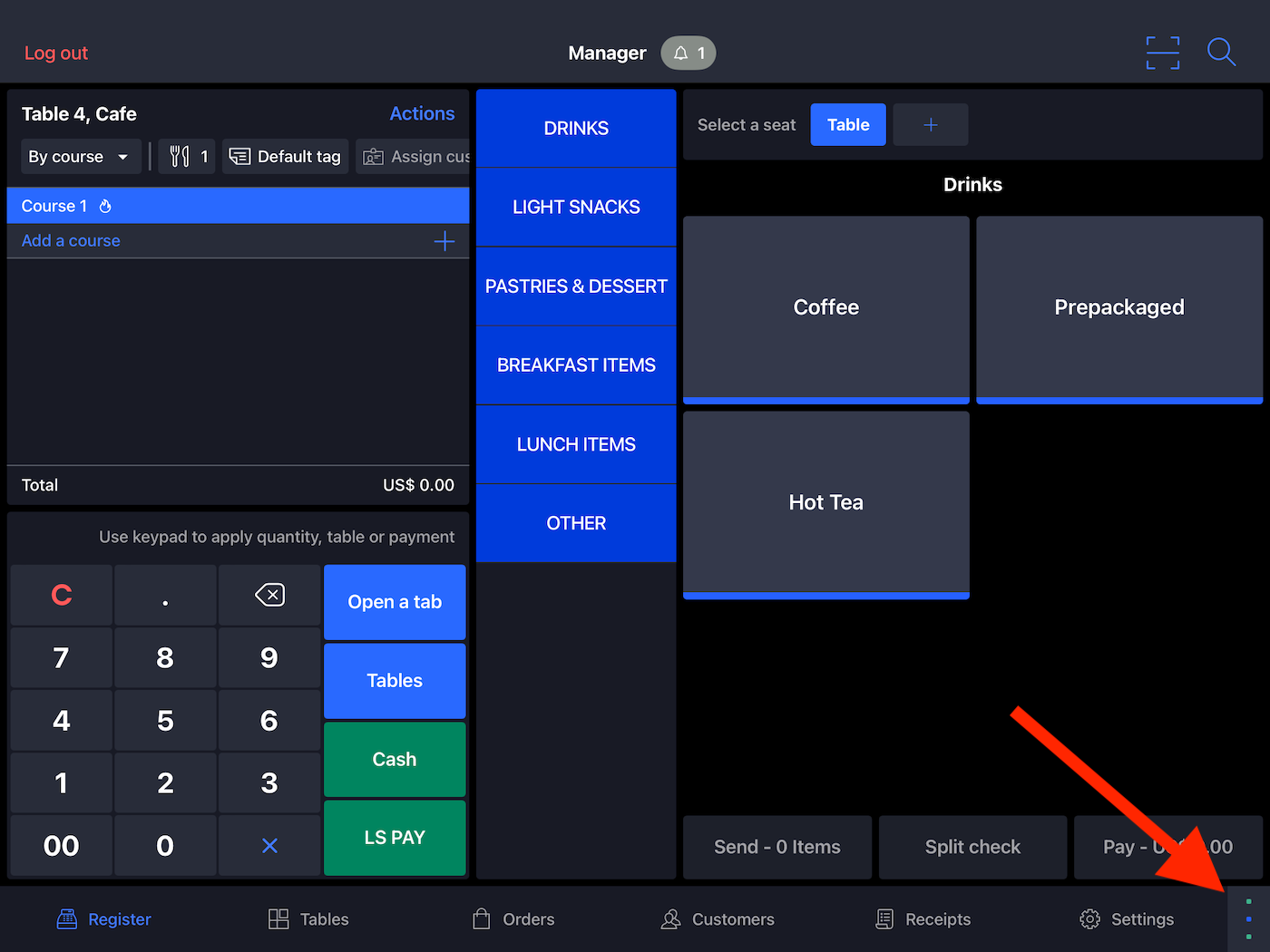This screenshot has width=1270, height=952.
Task: Click the blue Tables keypad button
Action: point(395,681)
